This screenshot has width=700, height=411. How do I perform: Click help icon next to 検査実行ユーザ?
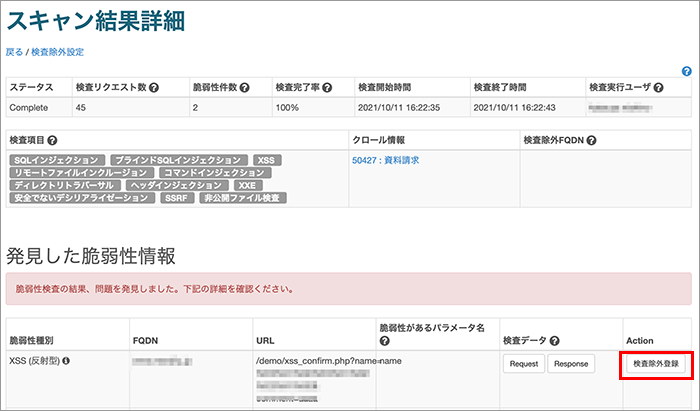(x=658, y=87)
